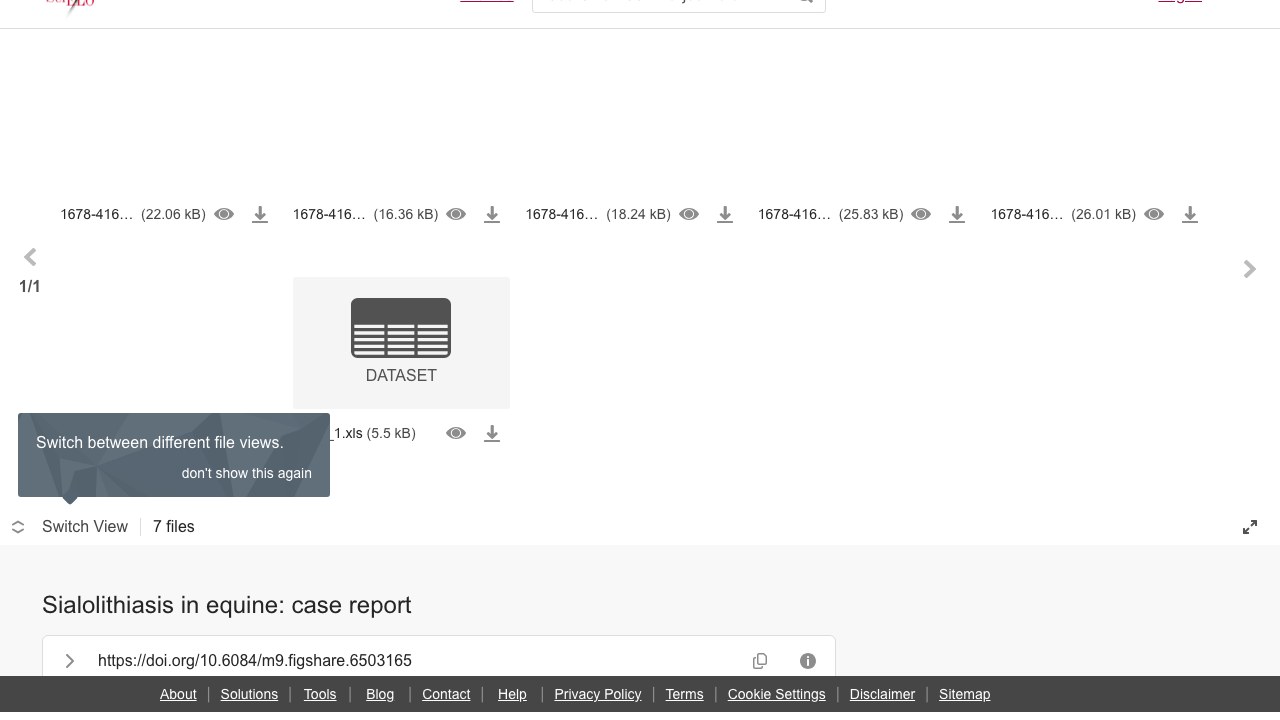
Task: Open the Blog footer link
Action: [x=380, y=694]
